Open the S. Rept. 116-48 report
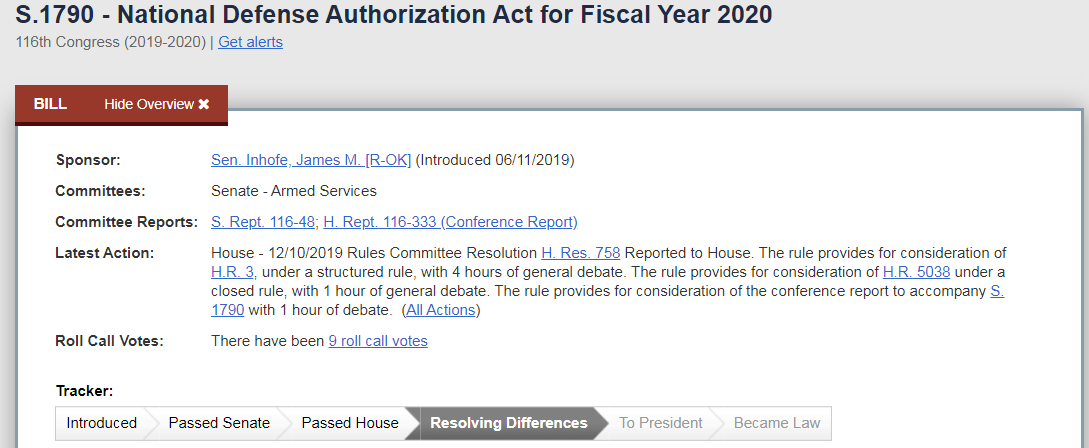 tap(263, 222)
